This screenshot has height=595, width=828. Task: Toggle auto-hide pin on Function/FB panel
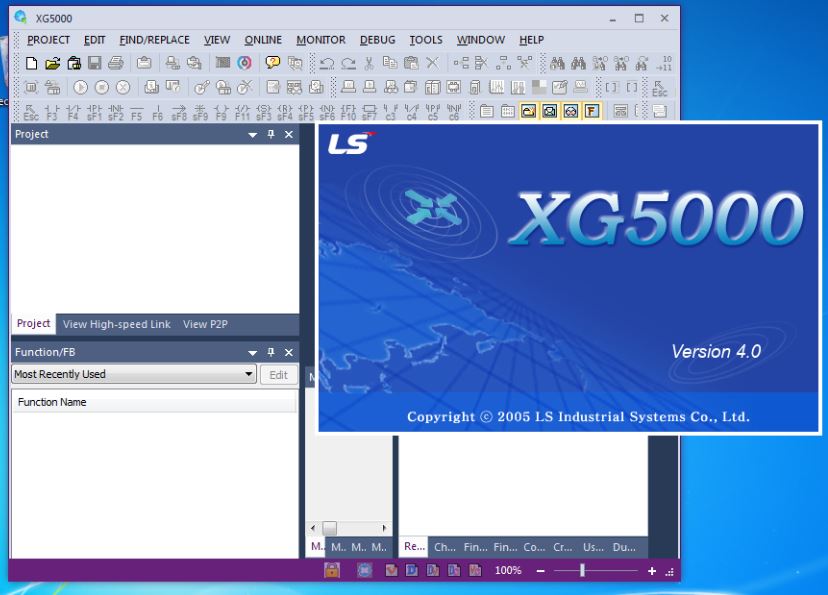click(271, 352)
